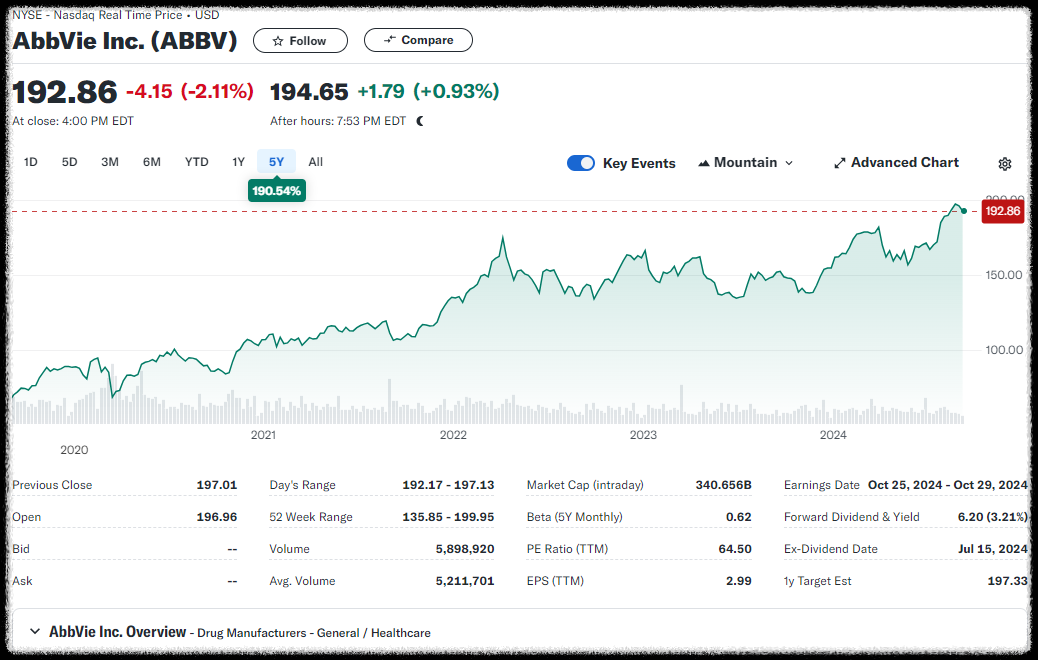The width and height of the screenshot is (1038, 660).
Task: Click the Mountain chart type icon
Action: click(x=704, y=163)
